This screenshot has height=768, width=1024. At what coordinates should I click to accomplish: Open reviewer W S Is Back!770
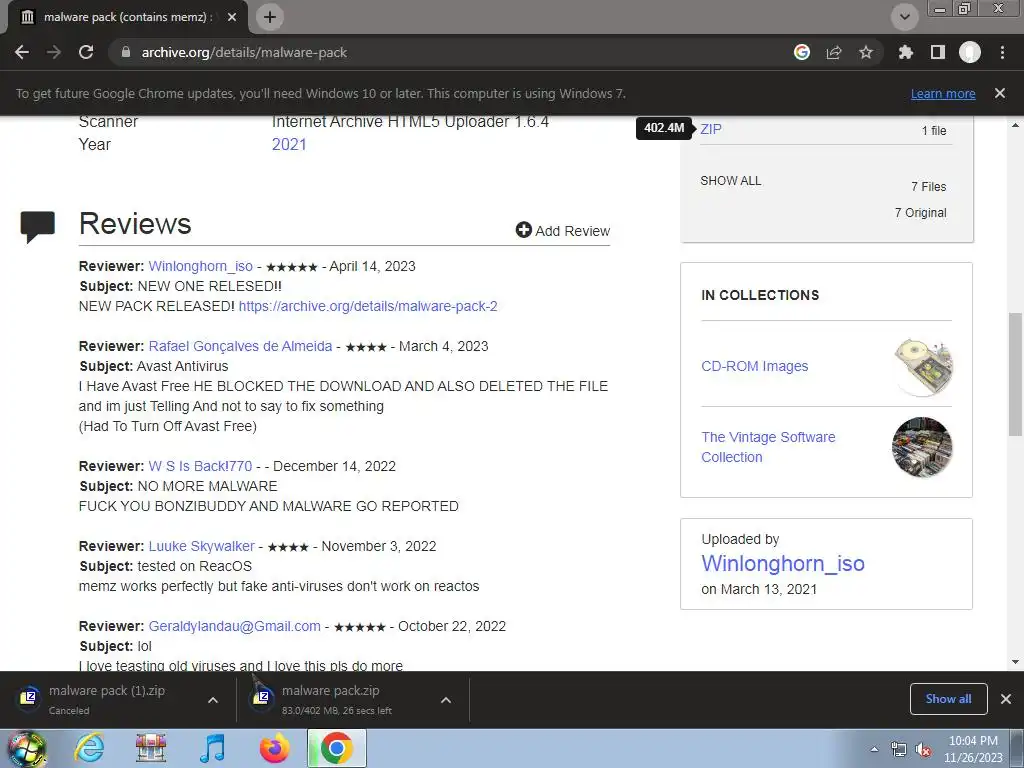200,466
